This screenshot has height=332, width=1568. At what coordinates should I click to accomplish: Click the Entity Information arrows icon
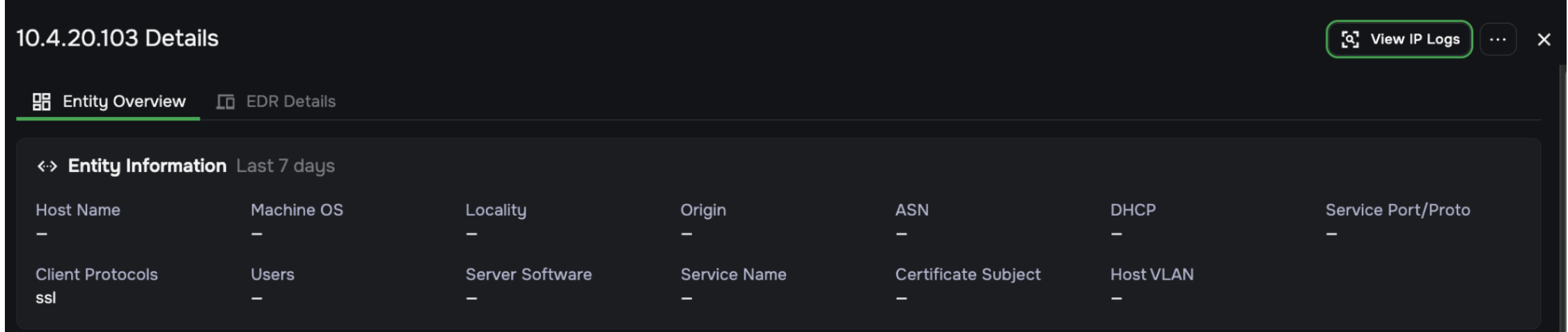tap(47, 166)
